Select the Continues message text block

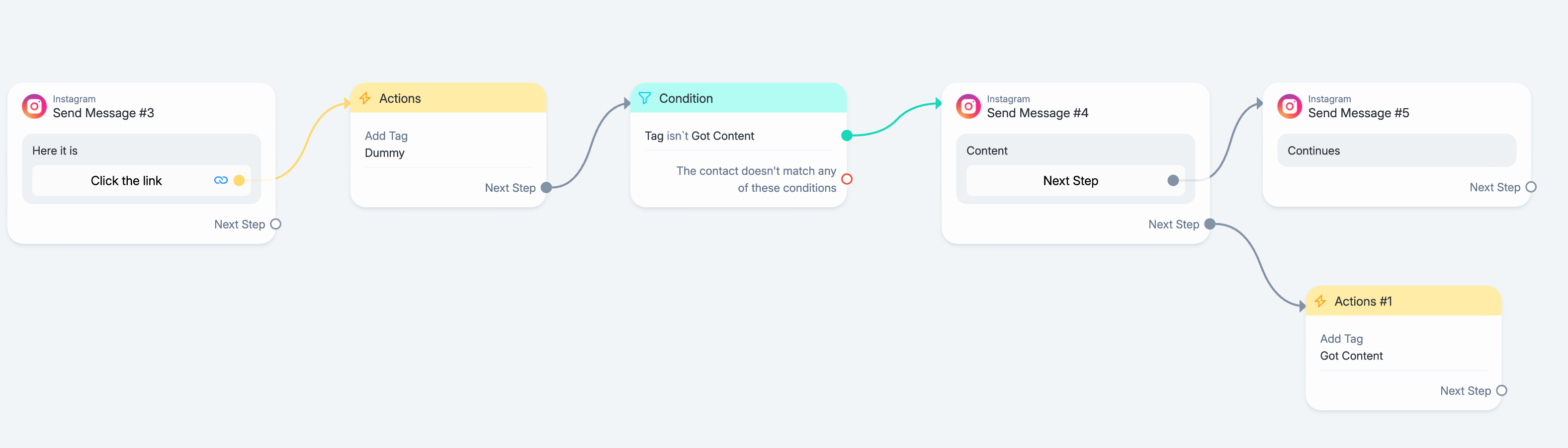pyautogui.click(x=1396, y=151)
